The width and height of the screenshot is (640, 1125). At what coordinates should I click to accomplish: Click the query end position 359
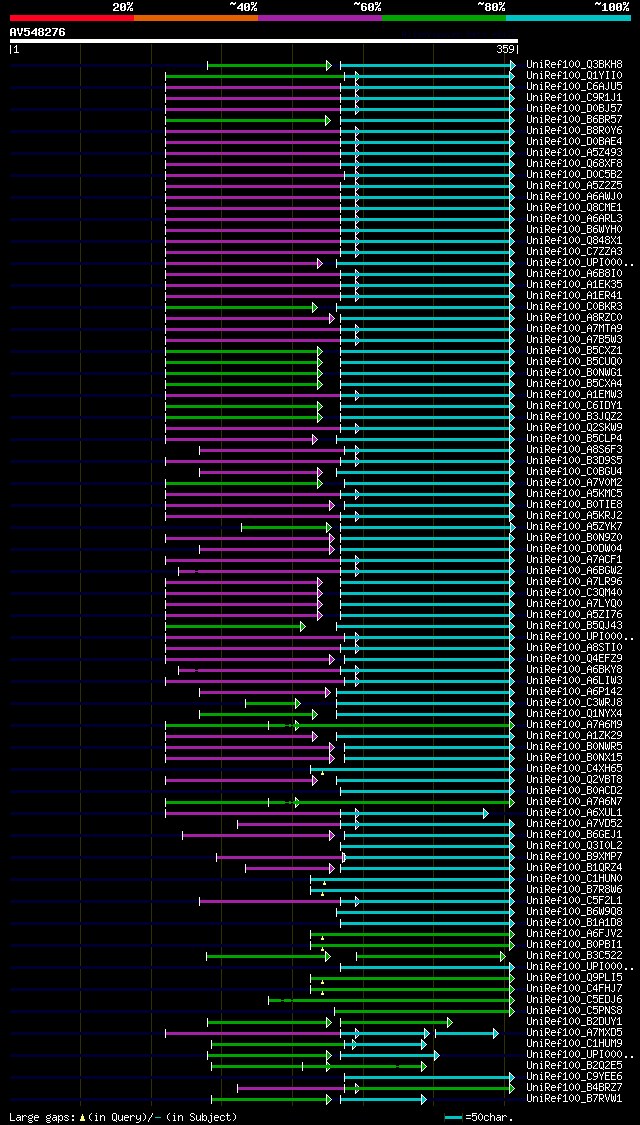tap(506, 50)
